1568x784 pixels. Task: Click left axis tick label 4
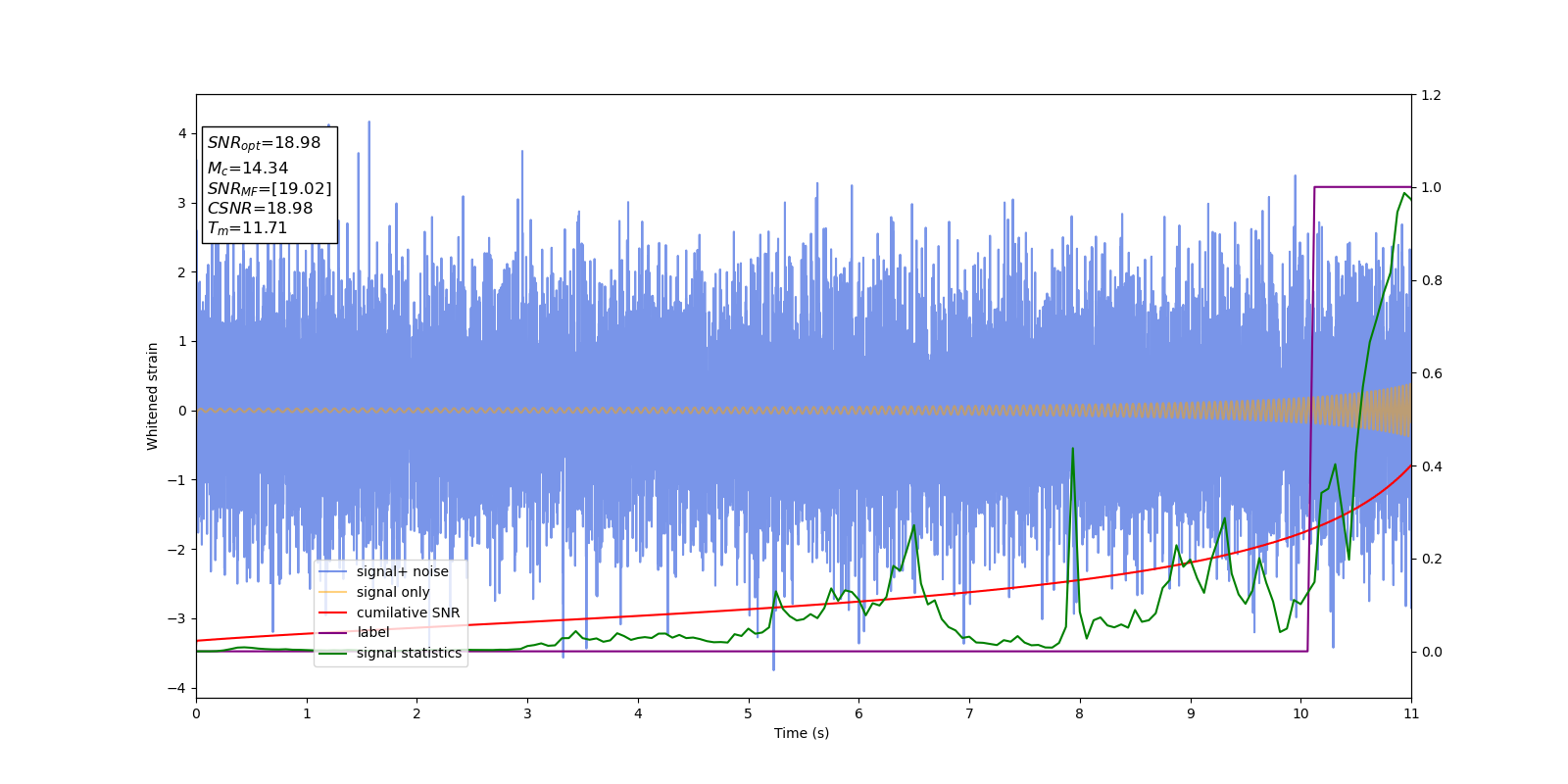click(182, 133)
